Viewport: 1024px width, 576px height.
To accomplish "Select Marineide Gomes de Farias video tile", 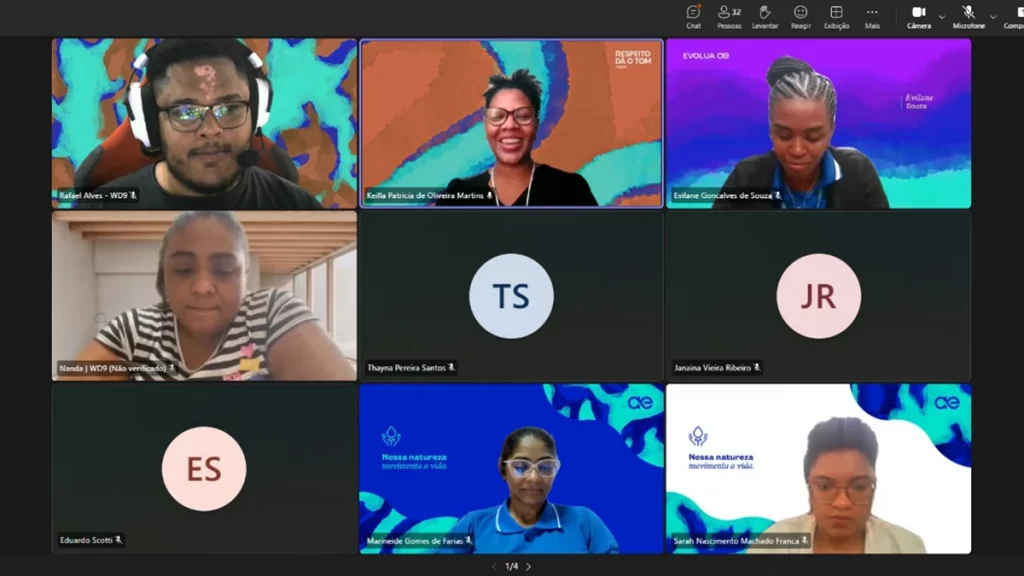I will [x=511, y=469].
